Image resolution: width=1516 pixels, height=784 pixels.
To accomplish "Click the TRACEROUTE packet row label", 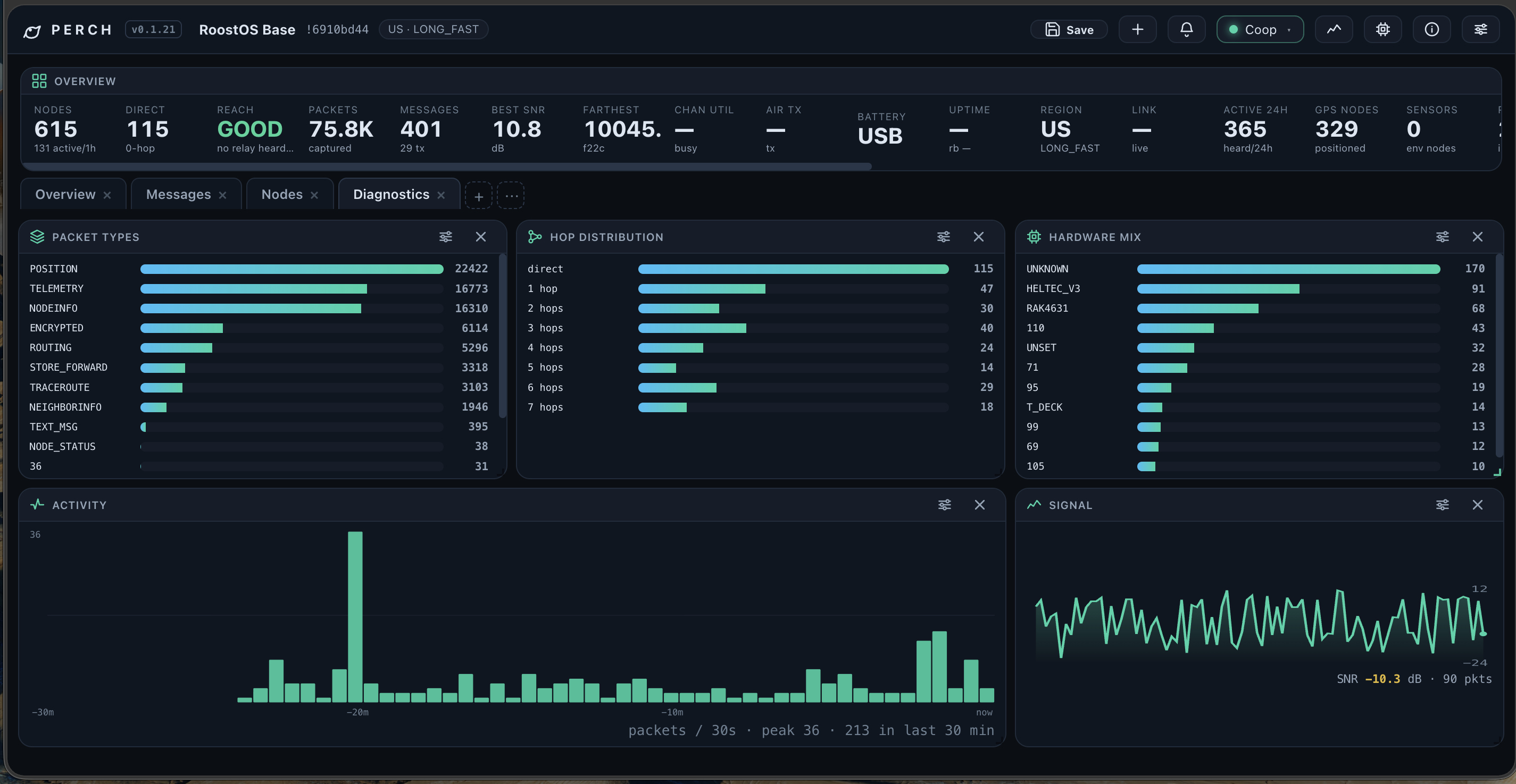I will coord(60,387).
